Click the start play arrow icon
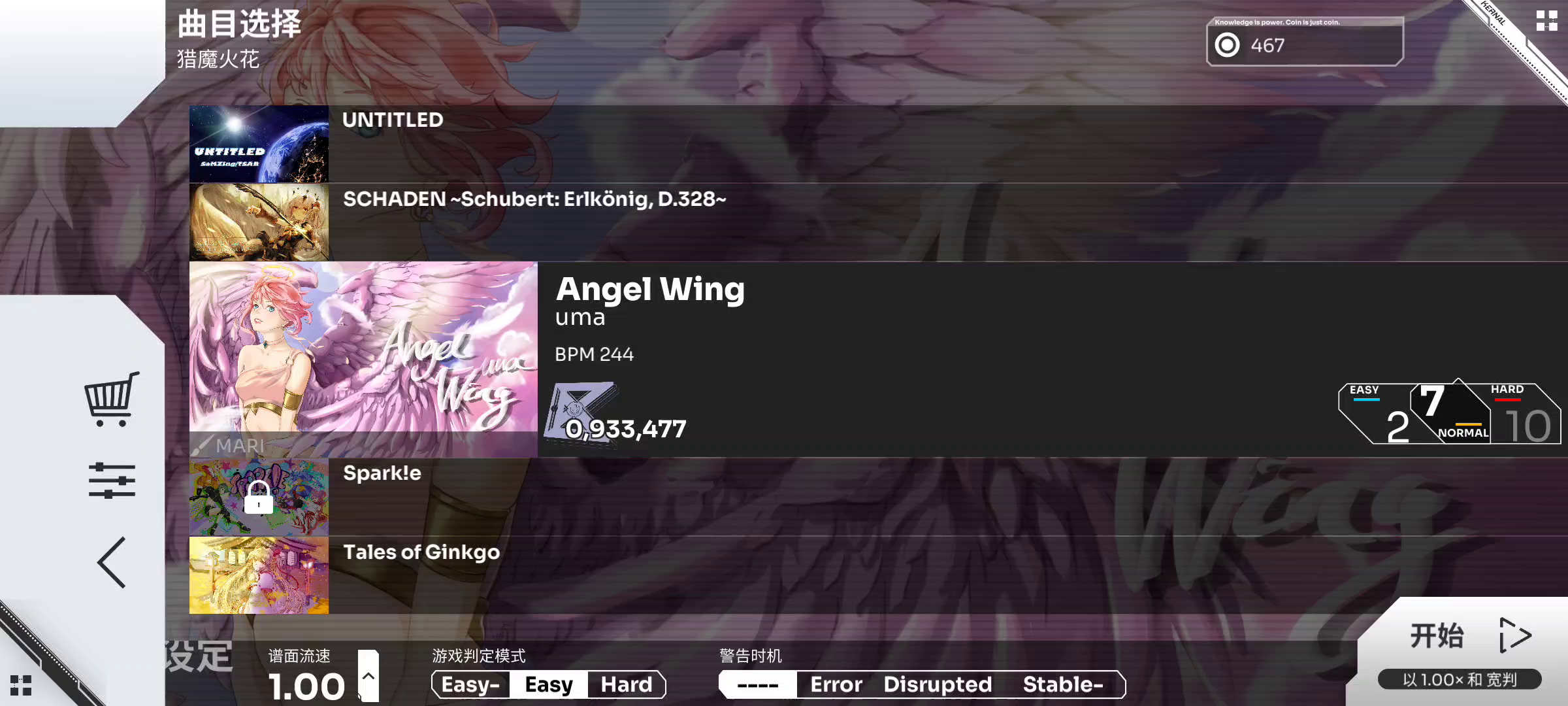Image resolution: width=1568 pixels, height=706 pixels. point(1514,635)
